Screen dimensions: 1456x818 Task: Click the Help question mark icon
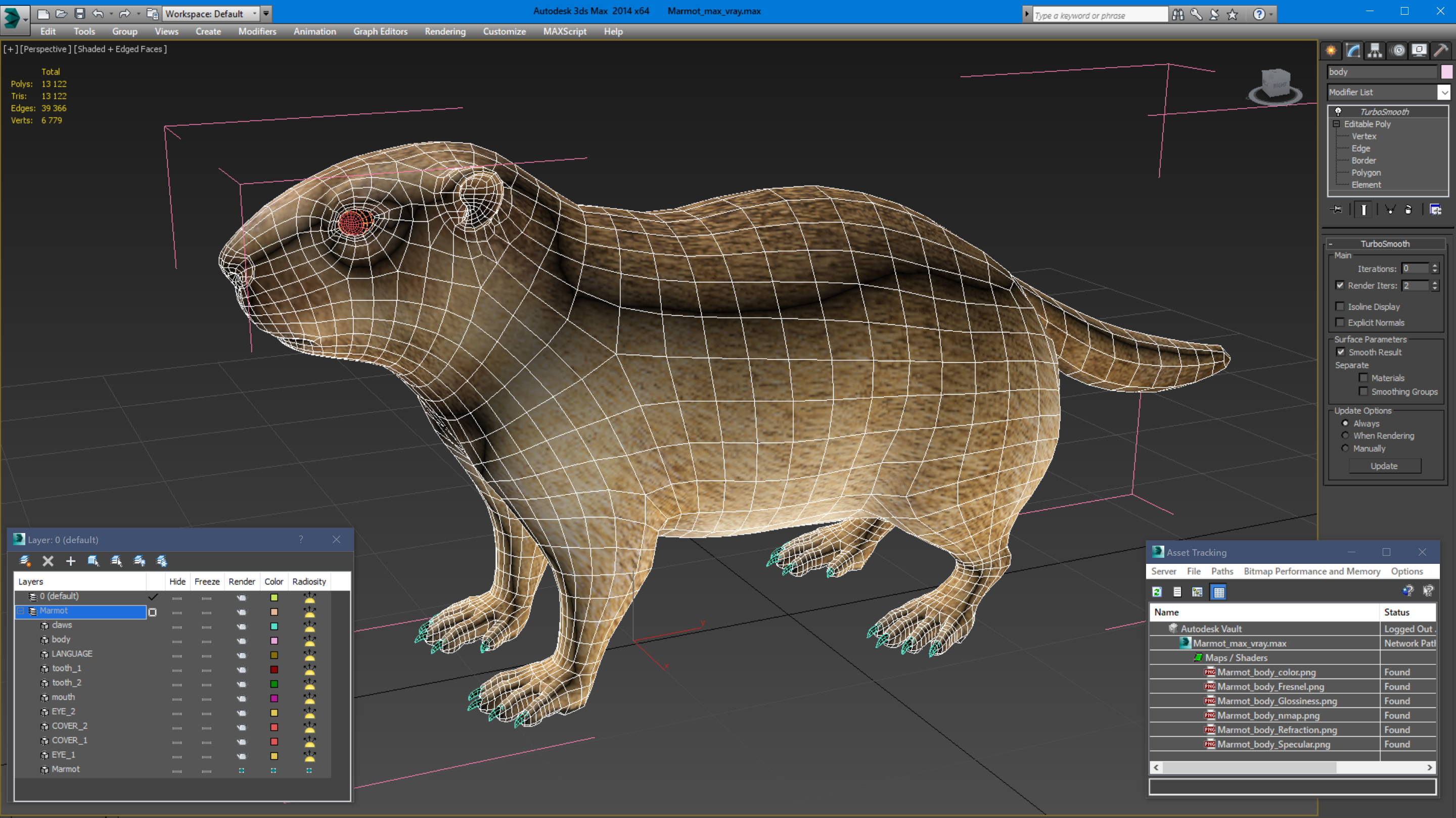click(1259, 15)
